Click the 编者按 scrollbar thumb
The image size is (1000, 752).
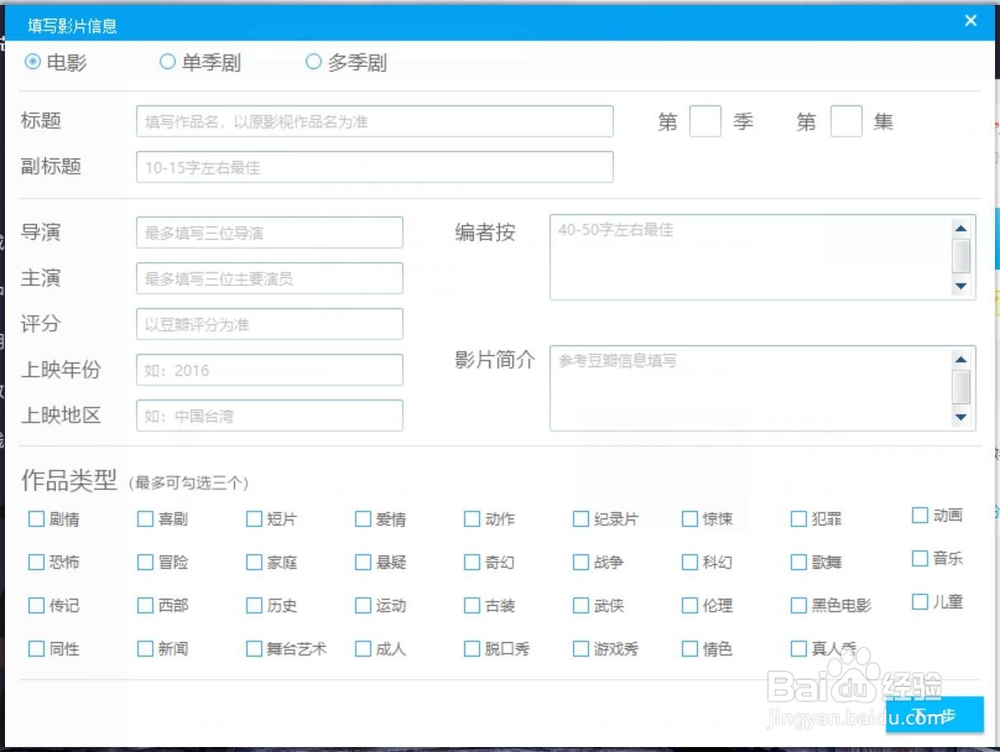click(x=961, y=256)
